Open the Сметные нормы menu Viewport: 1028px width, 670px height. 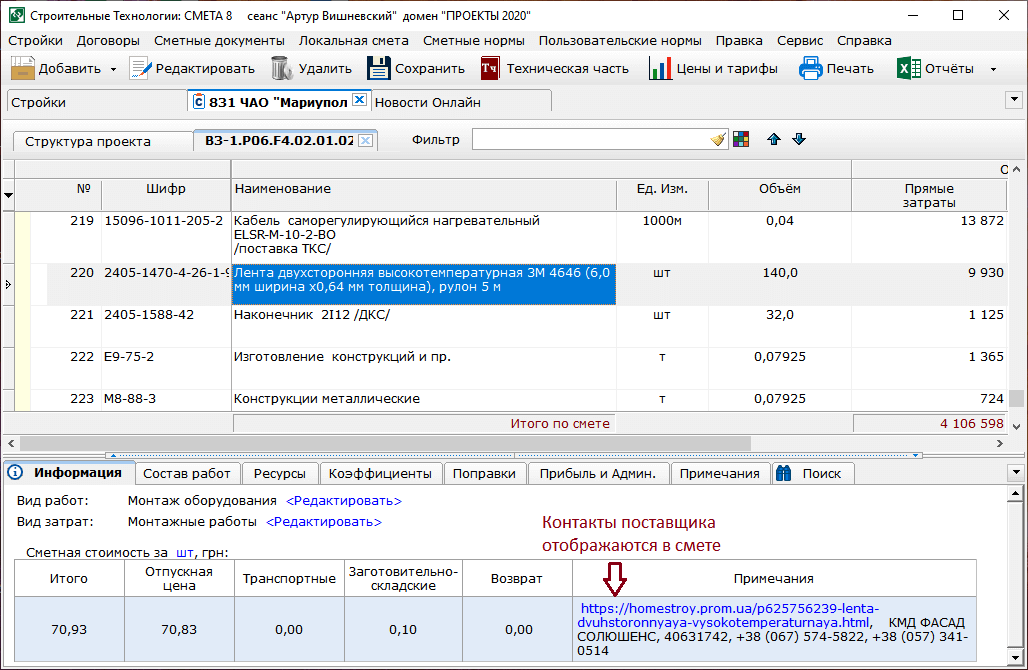[474, 41]
